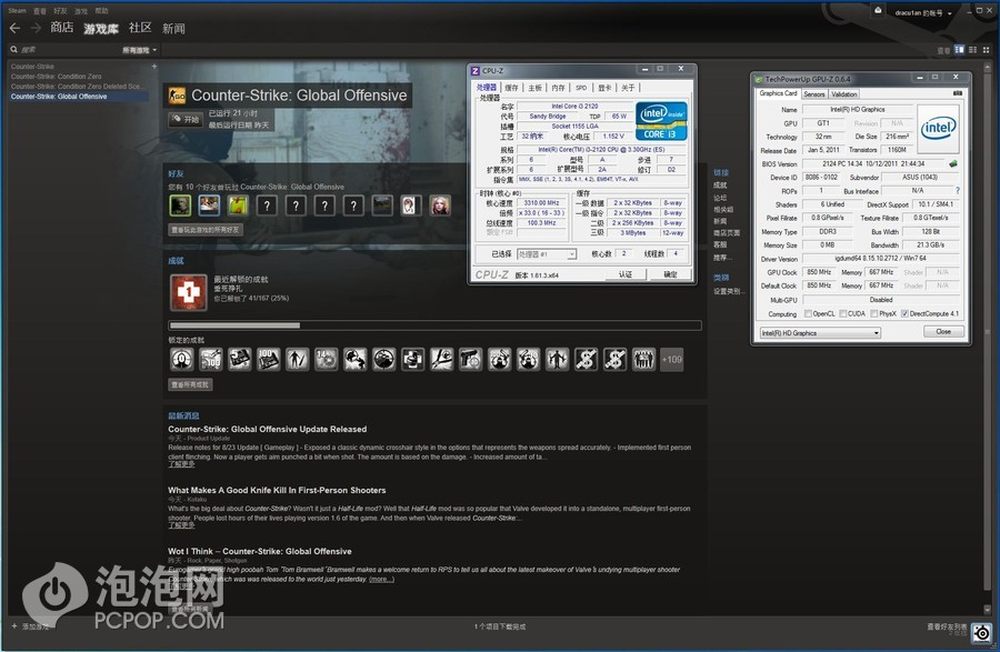
Task: Open the processor selection dropdown in CPU-Z
Action: coord(547,254)
